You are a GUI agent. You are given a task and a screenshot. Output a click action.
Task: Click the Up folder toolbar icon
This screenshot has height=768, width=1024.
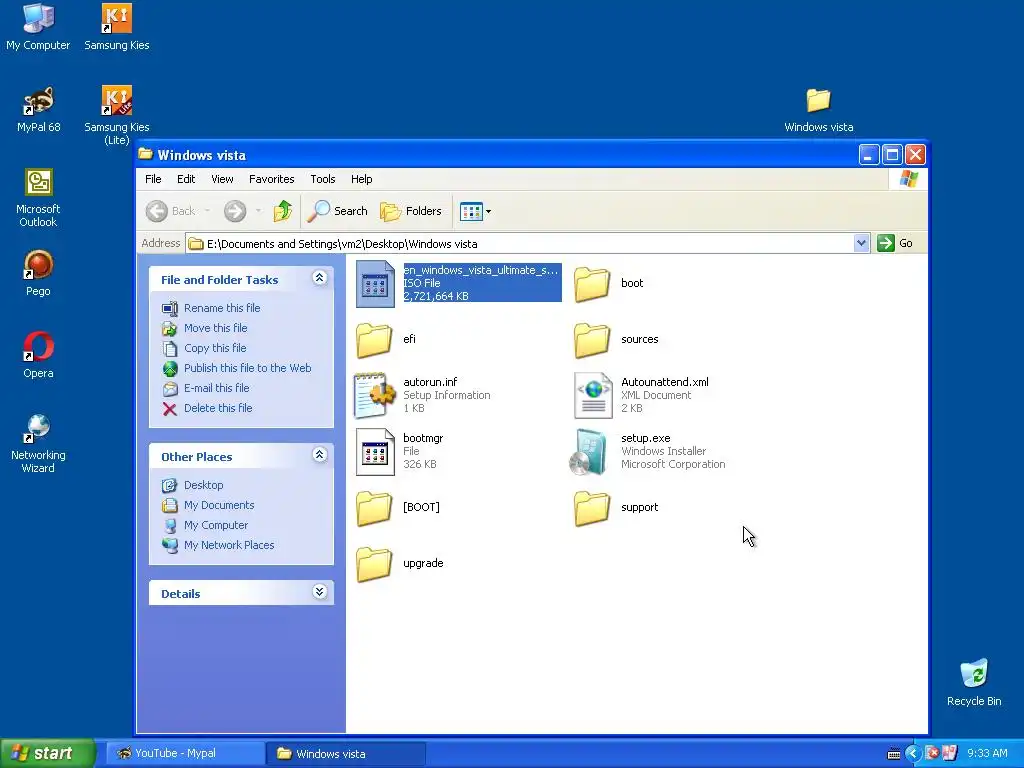[x=283, y=211]
